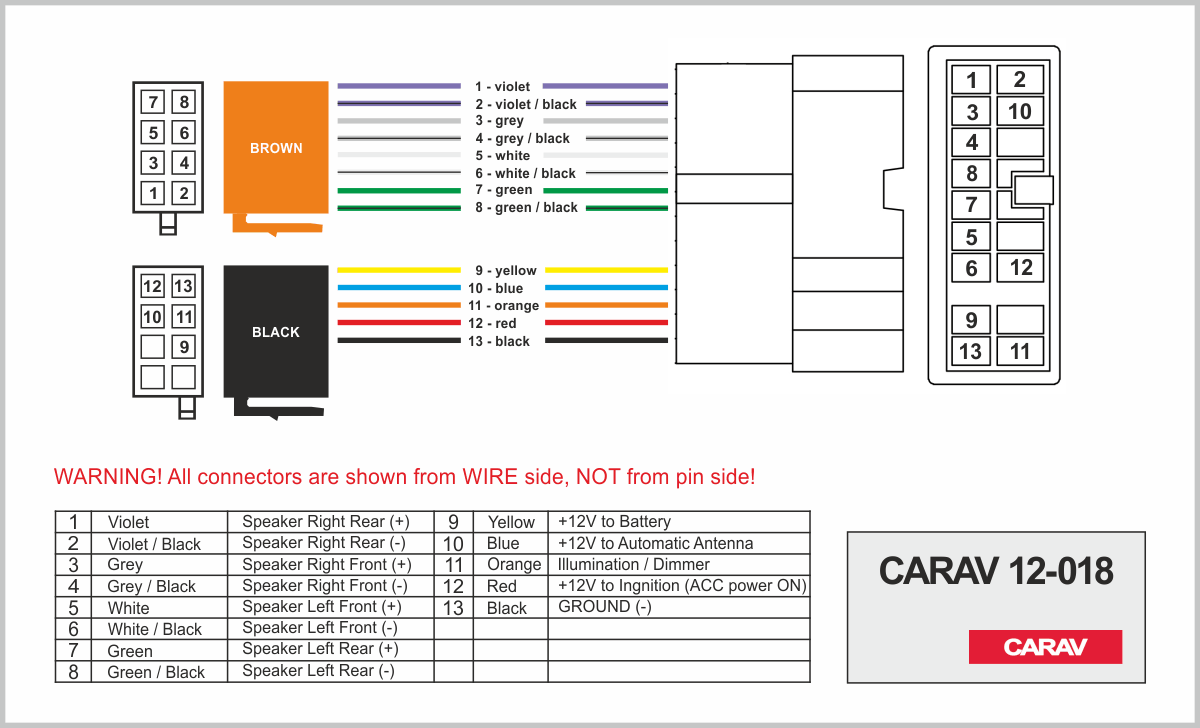Select pin 1 in the upper-left connector pinout

pyautogui.click(x=153, y=193)
